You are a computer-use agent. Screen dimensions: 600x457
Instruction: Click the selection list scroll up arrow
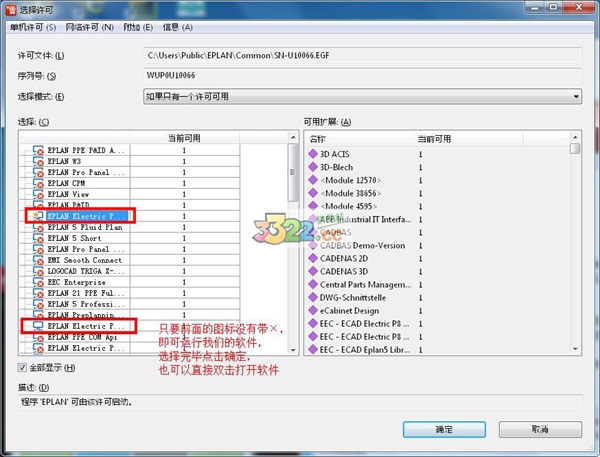(x=293, y=137)
